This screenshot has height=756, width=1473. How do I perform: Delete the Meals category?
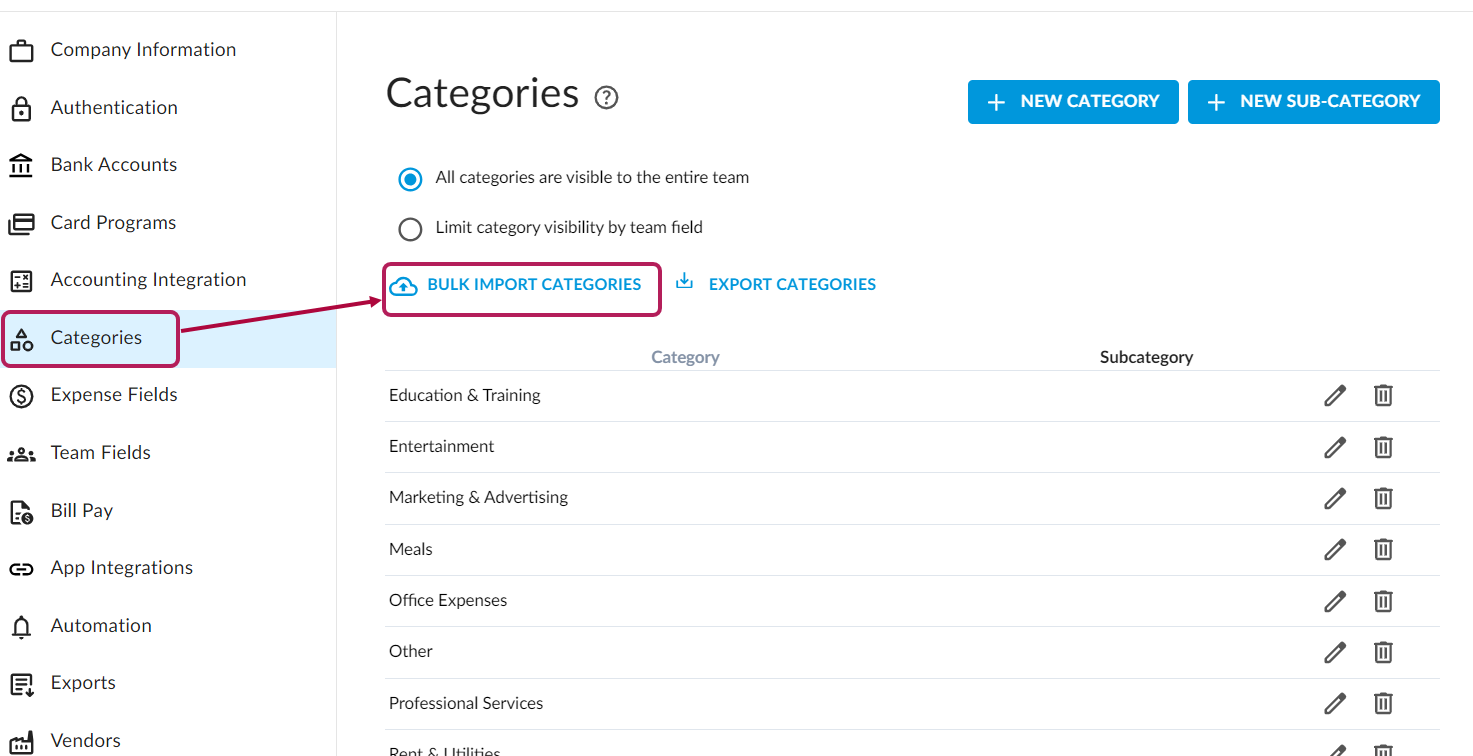[1382, 549]
